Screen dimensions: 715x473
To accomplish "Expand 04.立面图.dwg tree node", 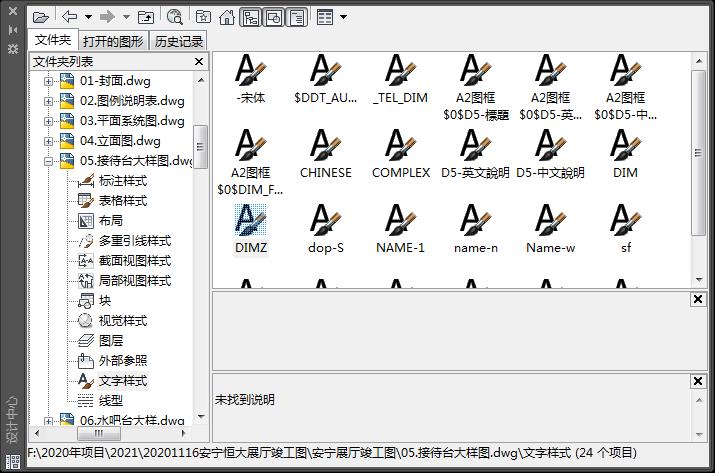I will (x=48, y=141).
